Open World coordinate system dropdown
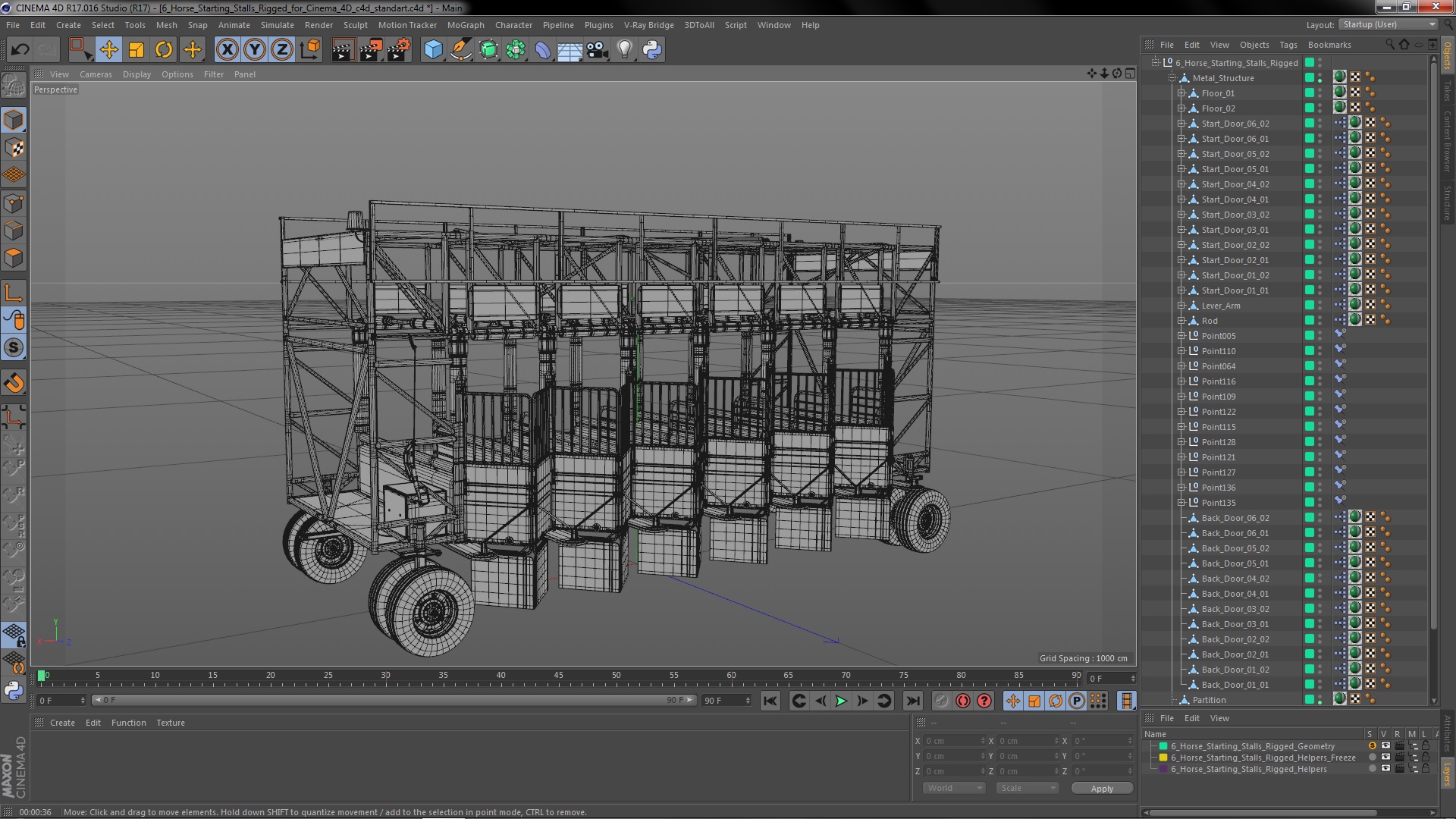 953,788
